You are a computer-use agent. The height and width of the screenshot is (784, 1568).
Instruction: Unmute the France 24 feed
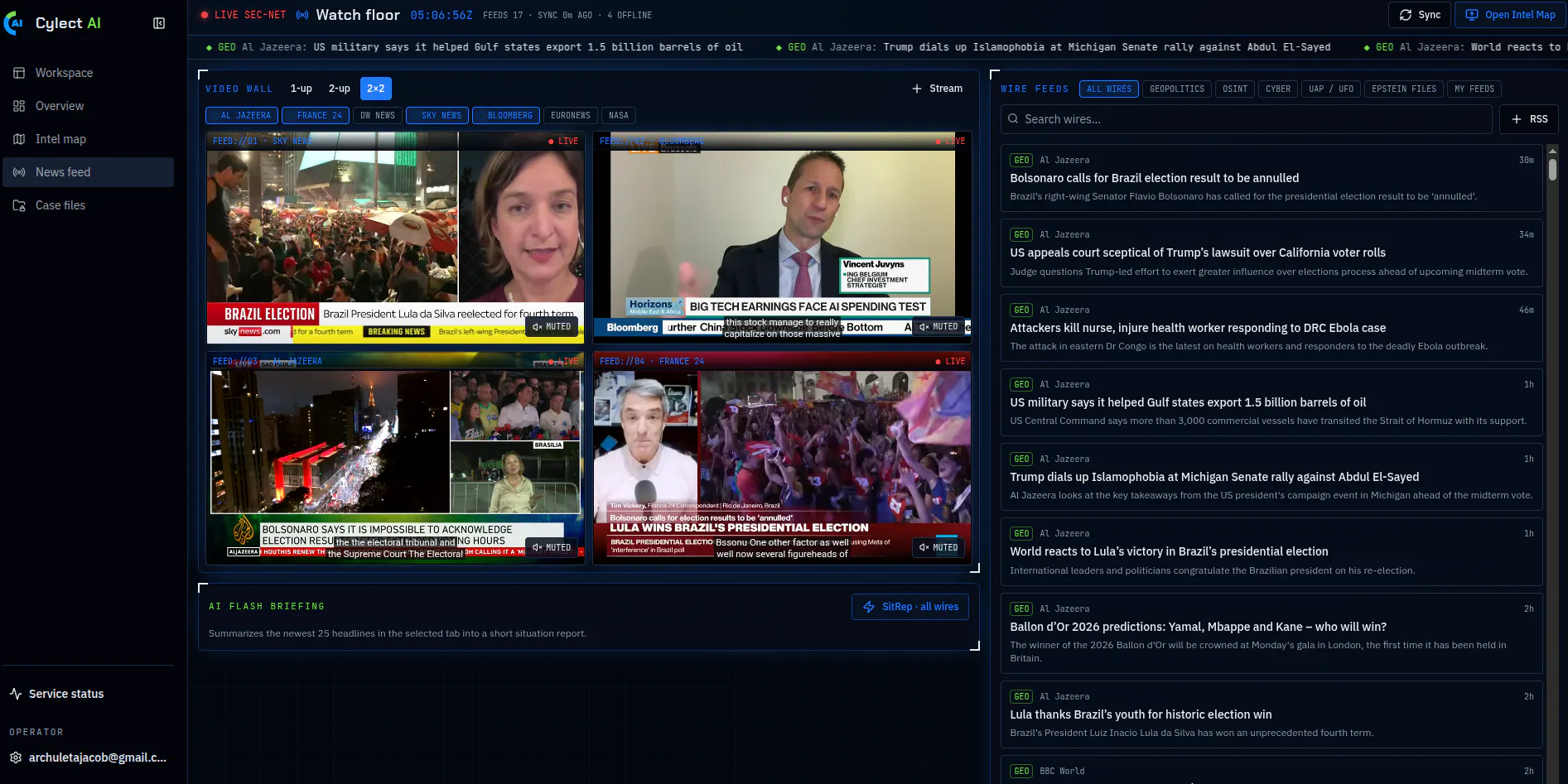(938, 547)
